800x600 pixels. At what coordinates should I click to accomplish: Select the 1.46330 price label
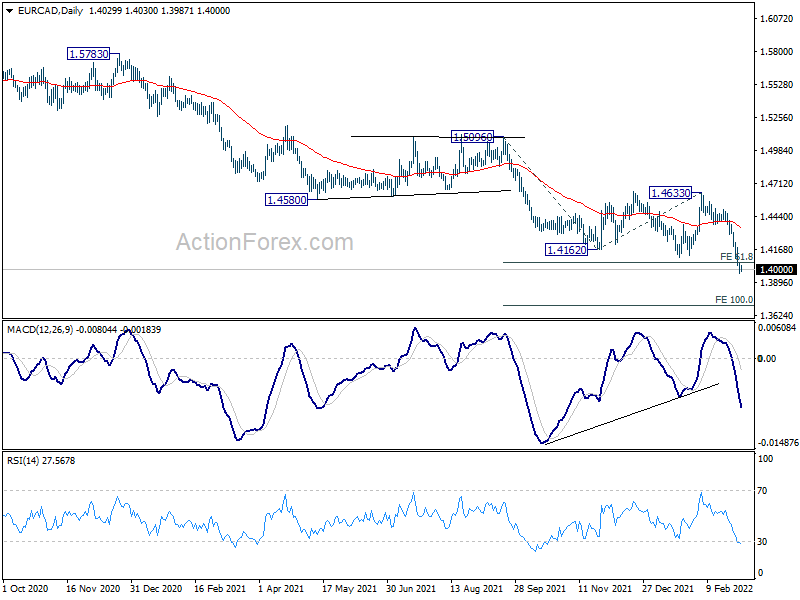(x=670, y=193)
